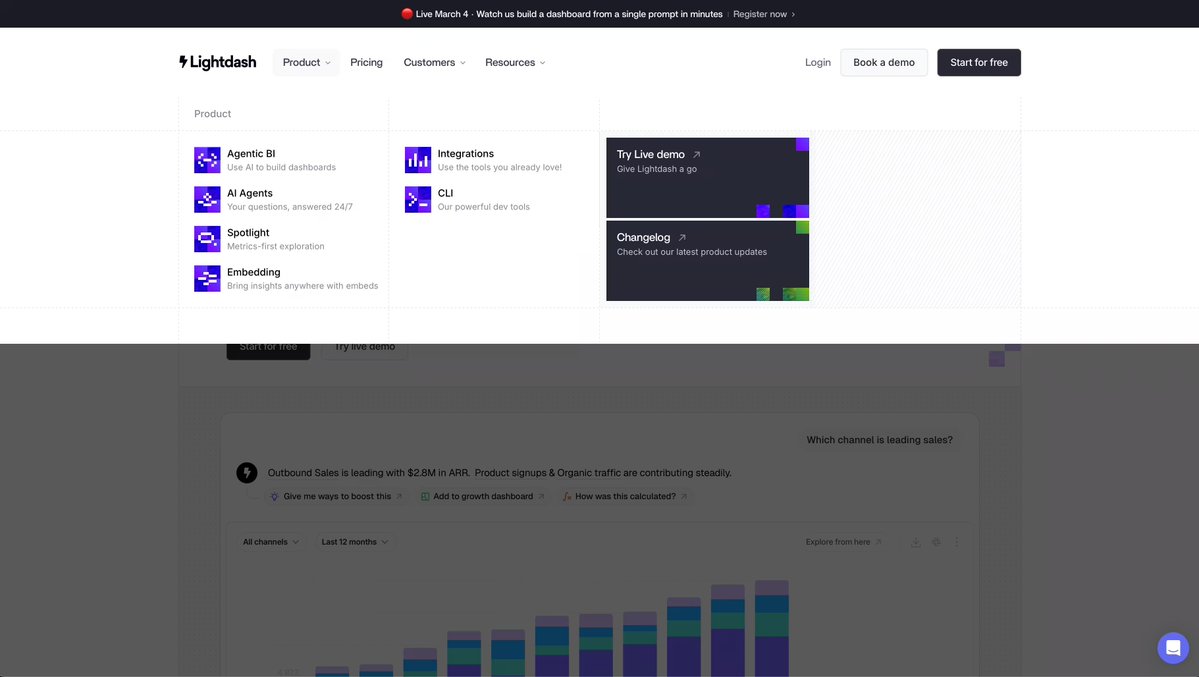1199x677 pixels.
Task: Click Explore from here link
Action: tap(843, 542)
